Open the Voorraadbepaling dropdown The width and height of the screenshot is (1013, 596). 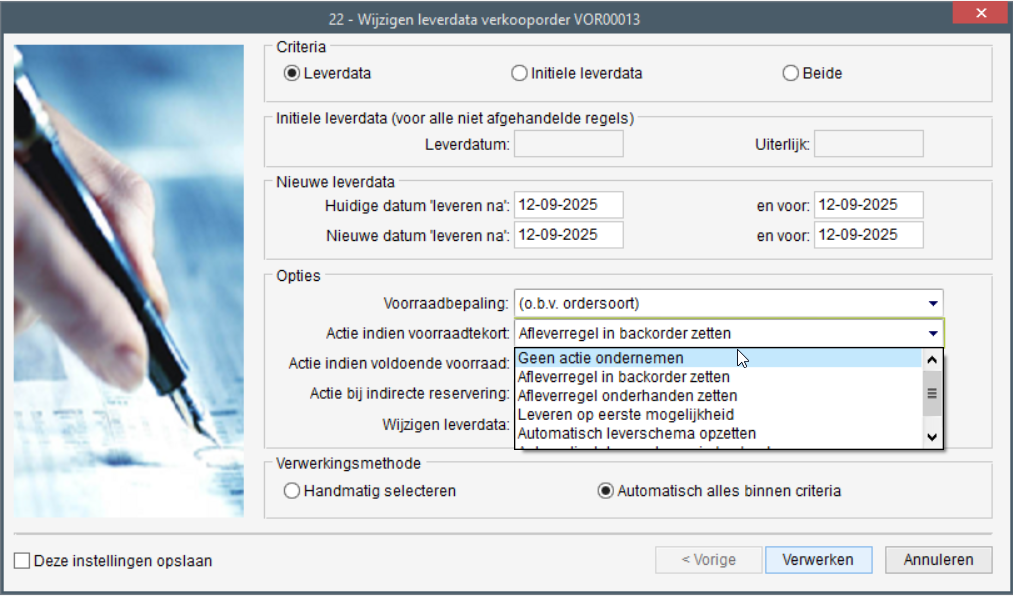coord(932,303)
